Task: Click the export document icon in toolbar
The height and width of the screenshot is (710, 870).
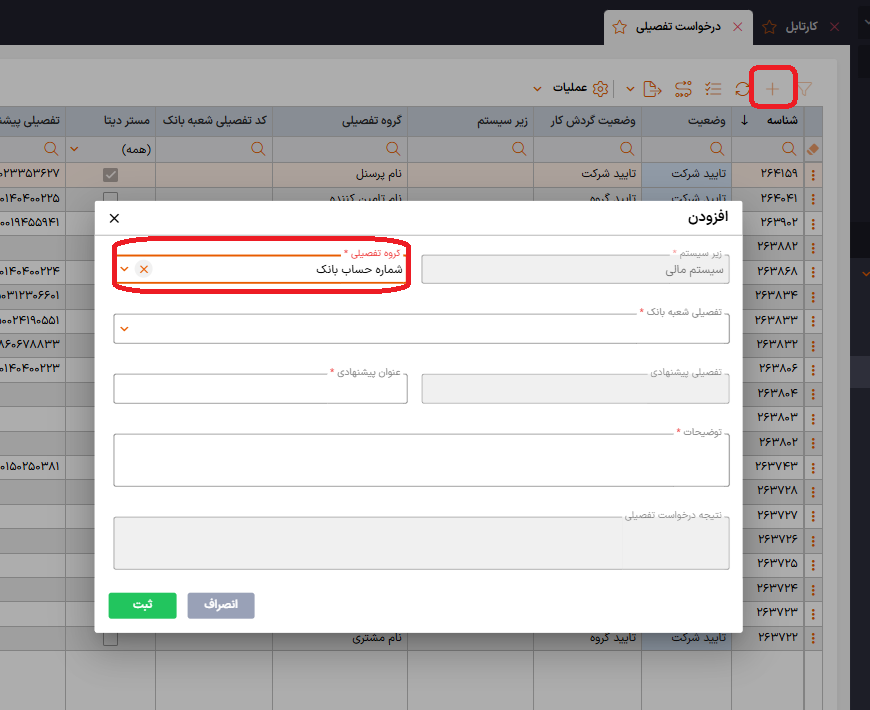Action: pyautogui.click(x=652, y=89)
